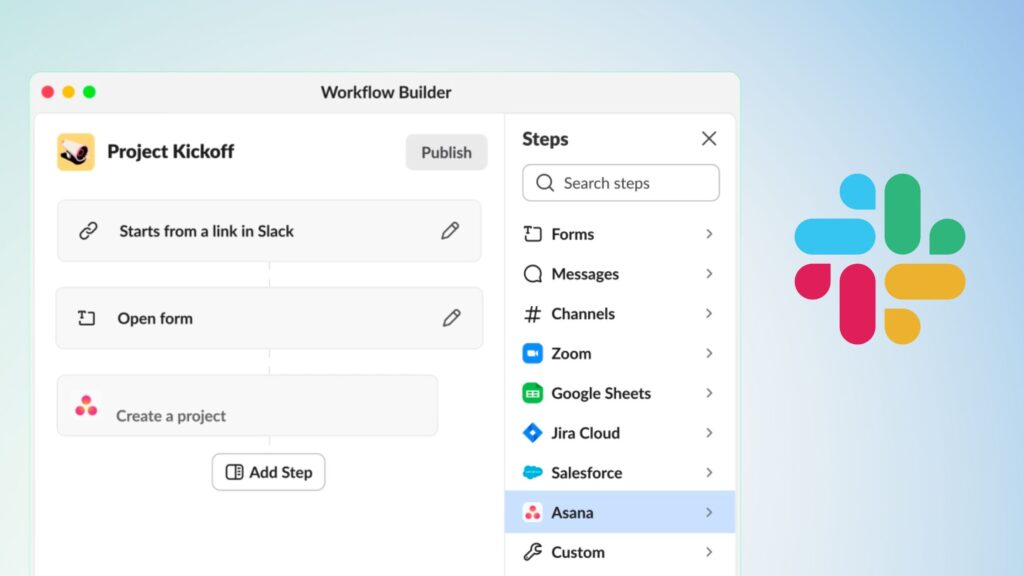Screen dimensions: 1024x576
Task: Click the red close window button
Action: coord(48,92)
